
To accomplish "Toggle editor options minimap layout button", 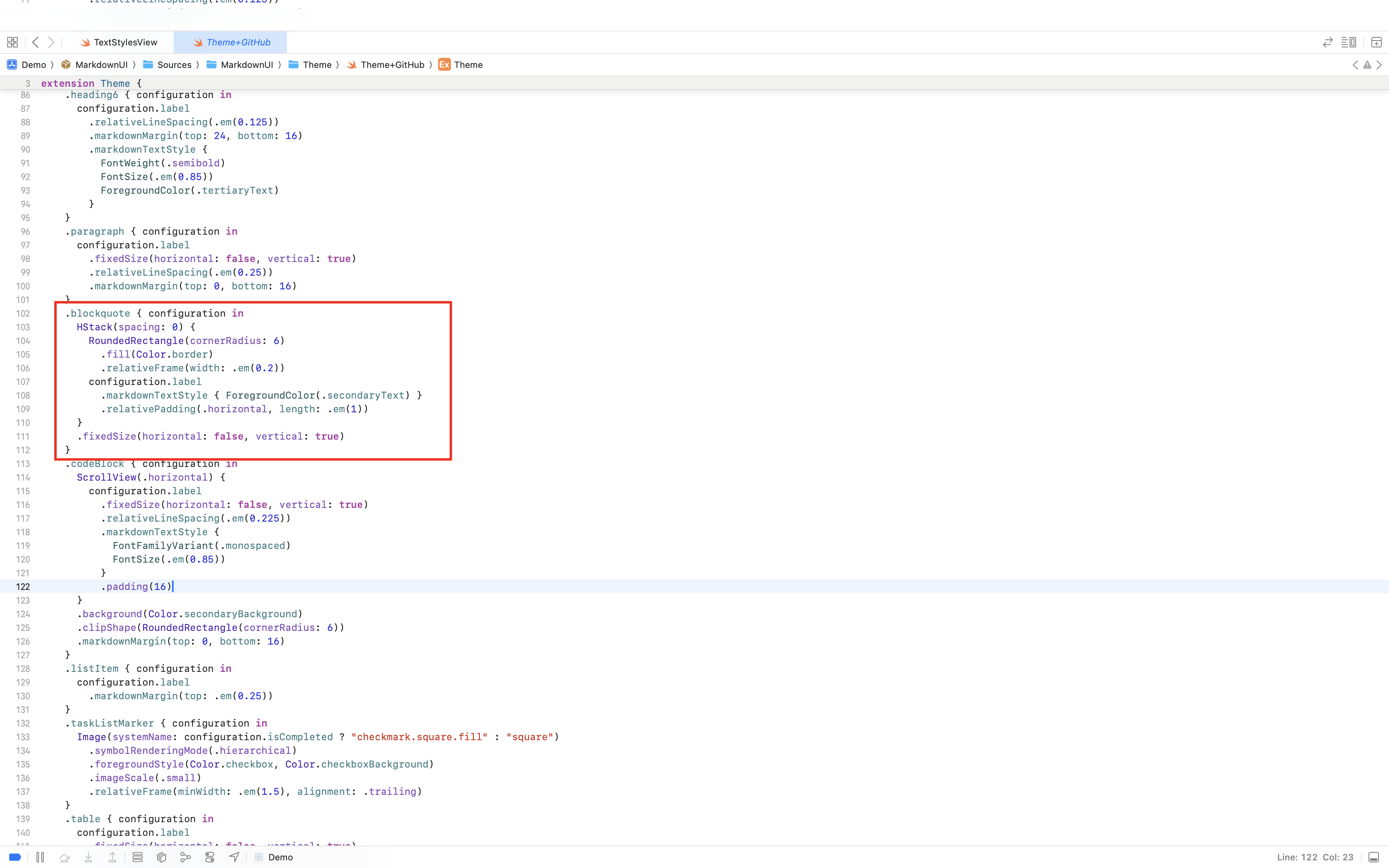I will point(1348,43).
